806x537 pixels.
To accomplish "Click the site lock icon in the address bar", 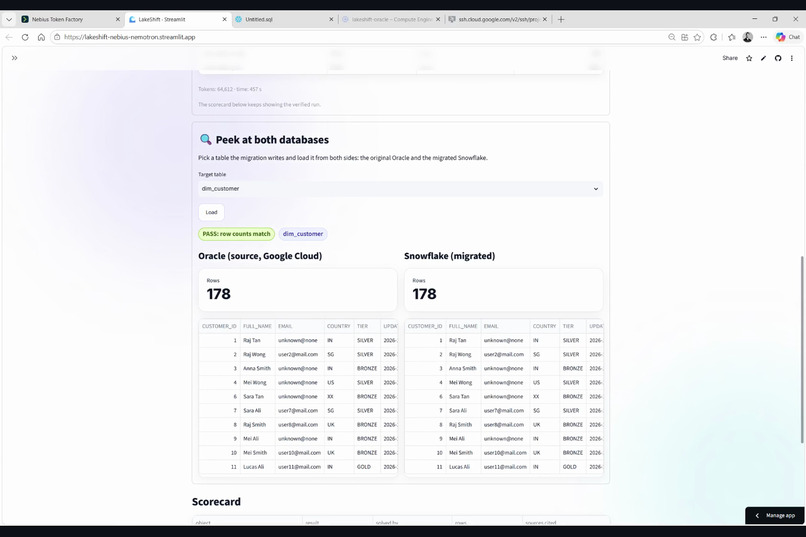I will 58,37.
